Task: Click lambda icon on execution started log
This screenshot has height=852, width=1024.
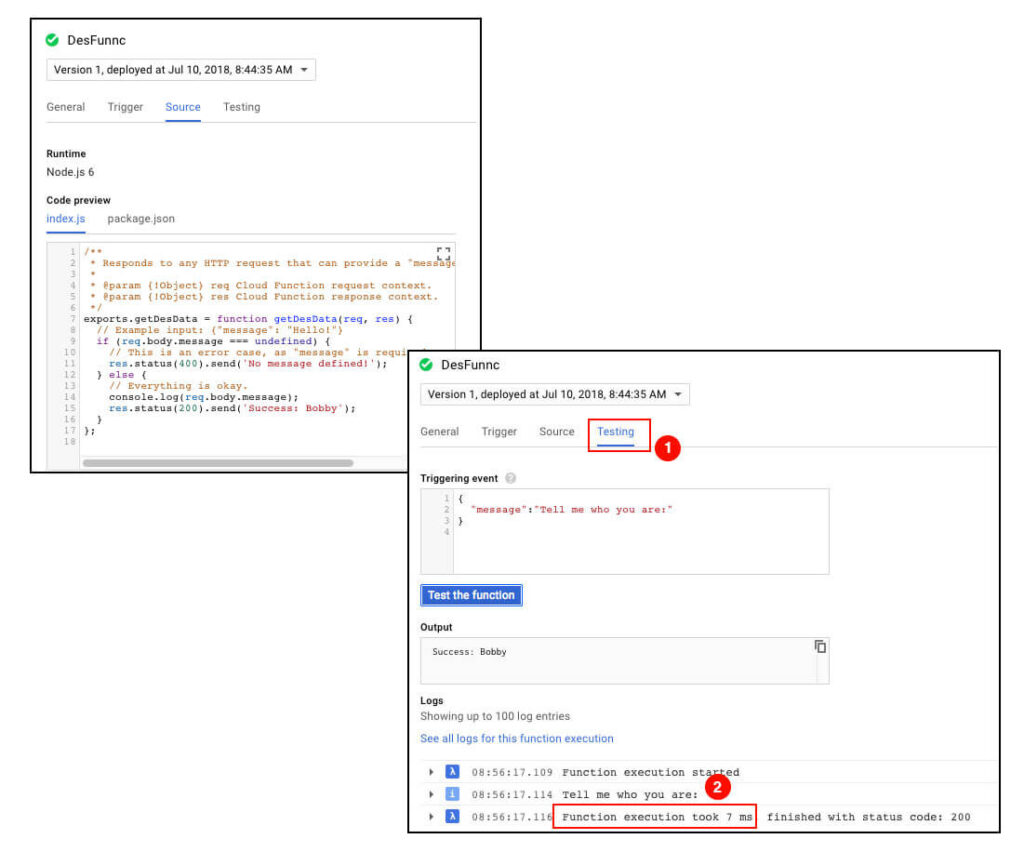Action: click(452, 772)
